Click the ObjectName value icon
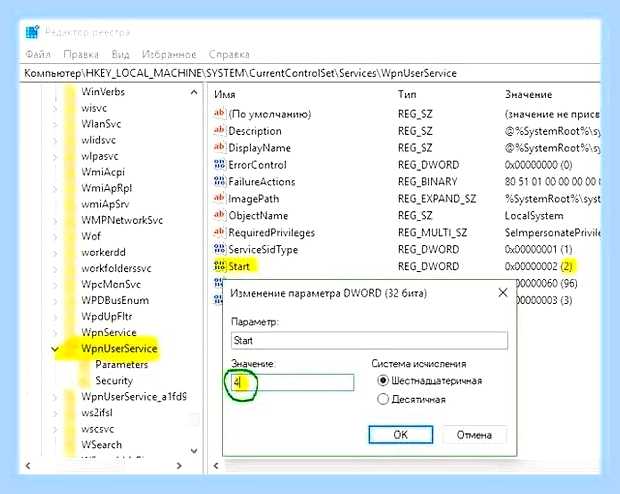This screenshot has width=620, height=494. 219,215
